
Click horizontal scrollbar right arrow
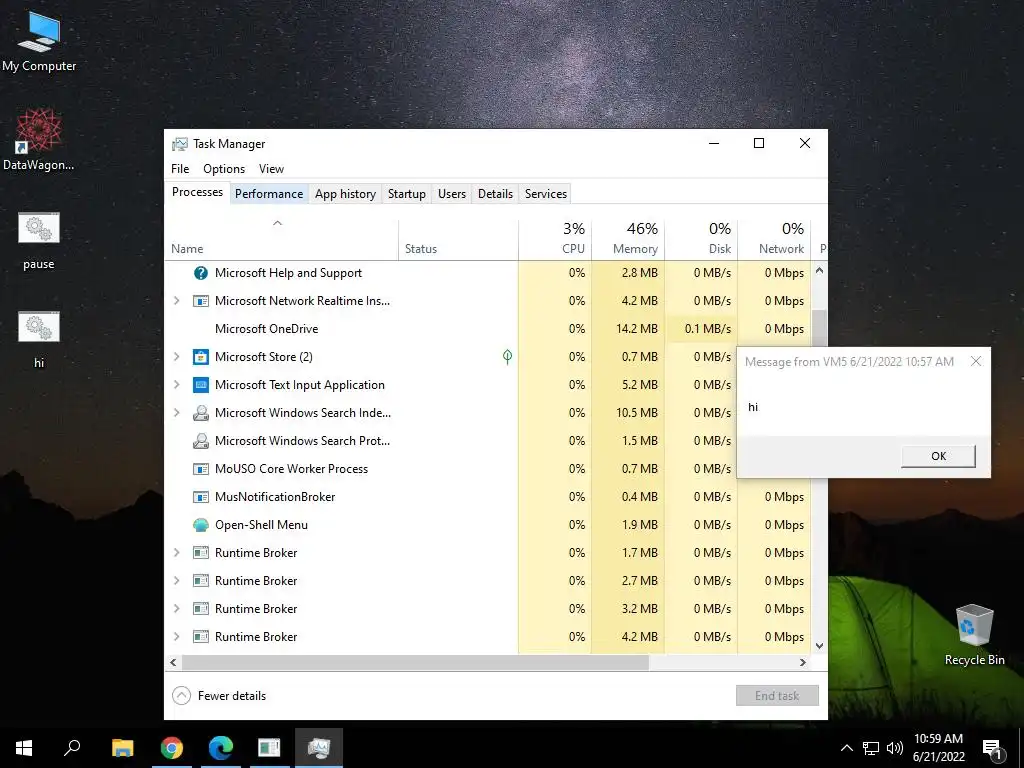803,662
